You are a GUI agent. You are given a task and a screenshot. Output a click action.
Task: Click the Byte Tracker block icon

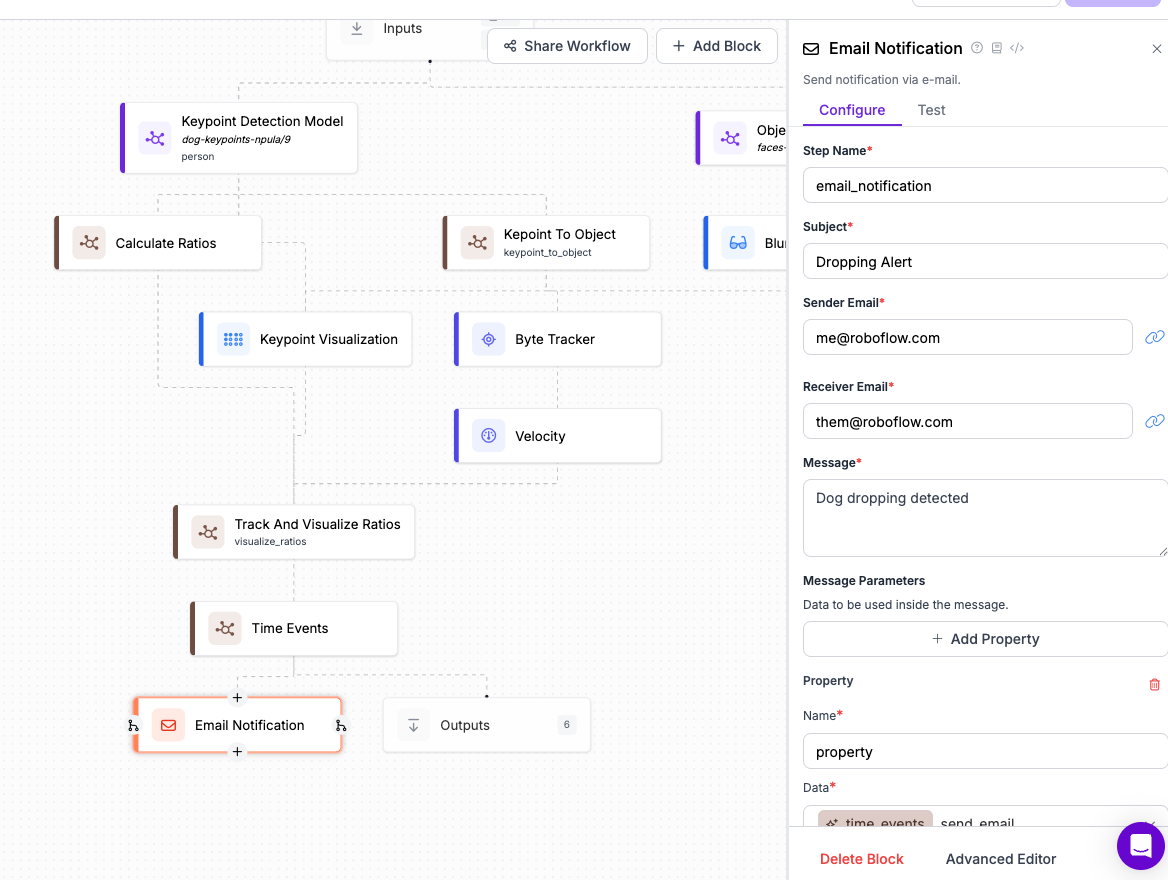pos(489,339)
